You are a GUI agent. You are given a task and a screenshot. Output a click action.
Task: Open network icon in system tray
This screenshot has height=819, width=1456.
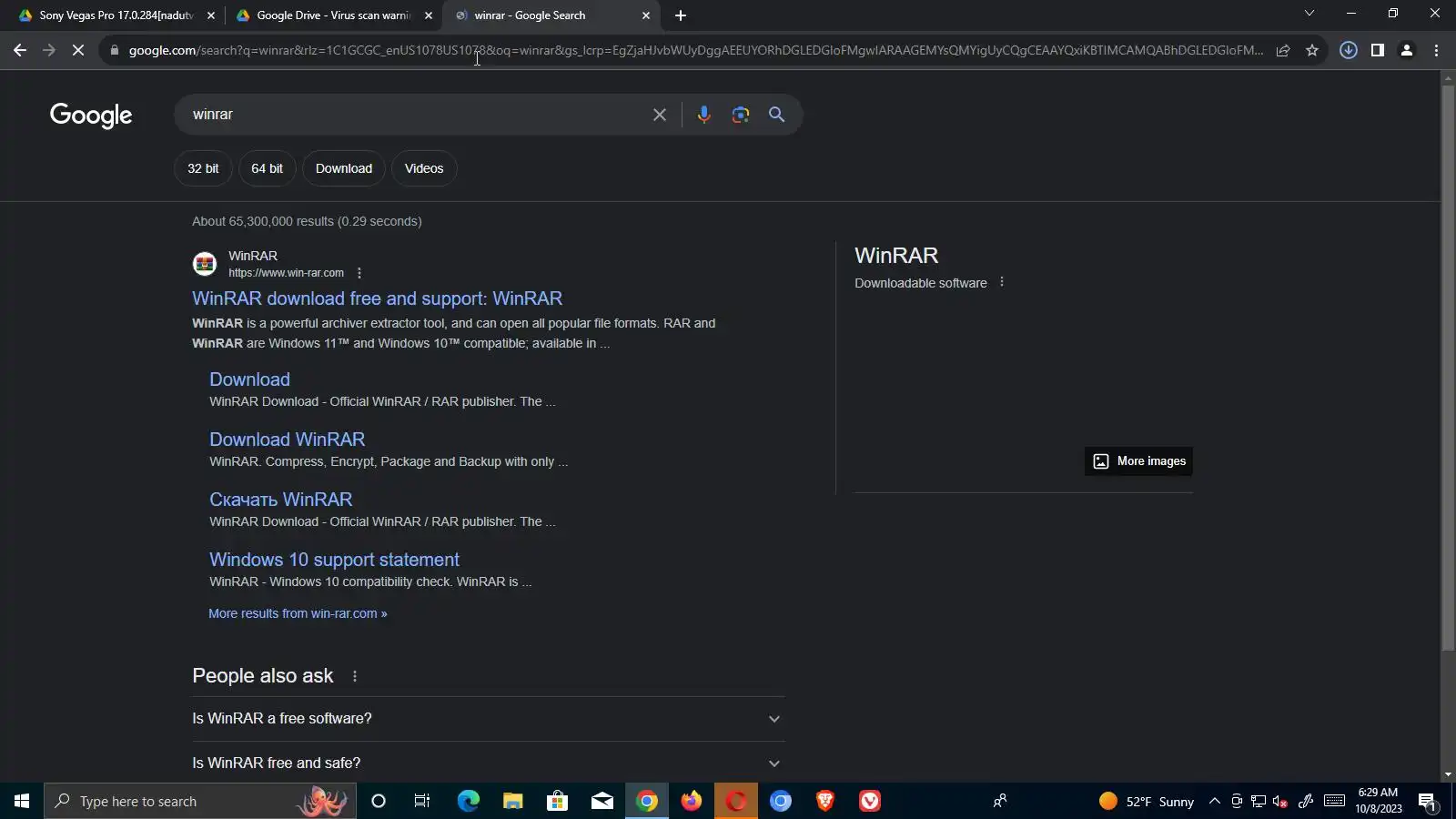click(x=1259, y=802)
